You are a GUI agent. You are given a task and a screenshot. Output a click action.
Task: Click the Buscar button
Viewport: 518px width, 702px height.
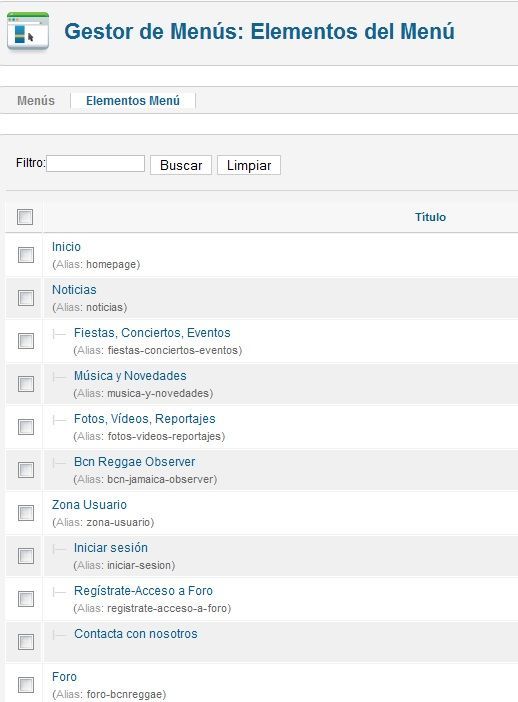click(181, 165)
